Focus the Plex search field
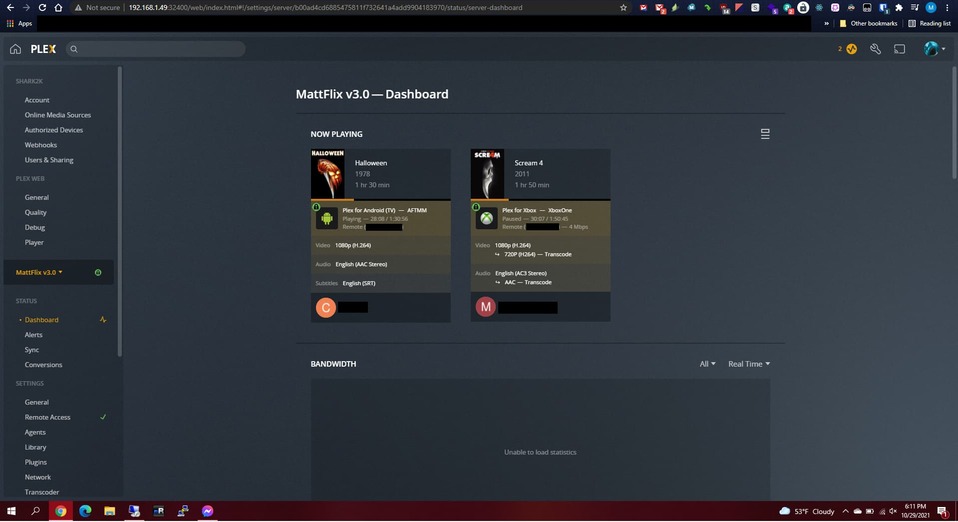 (156, 49)
